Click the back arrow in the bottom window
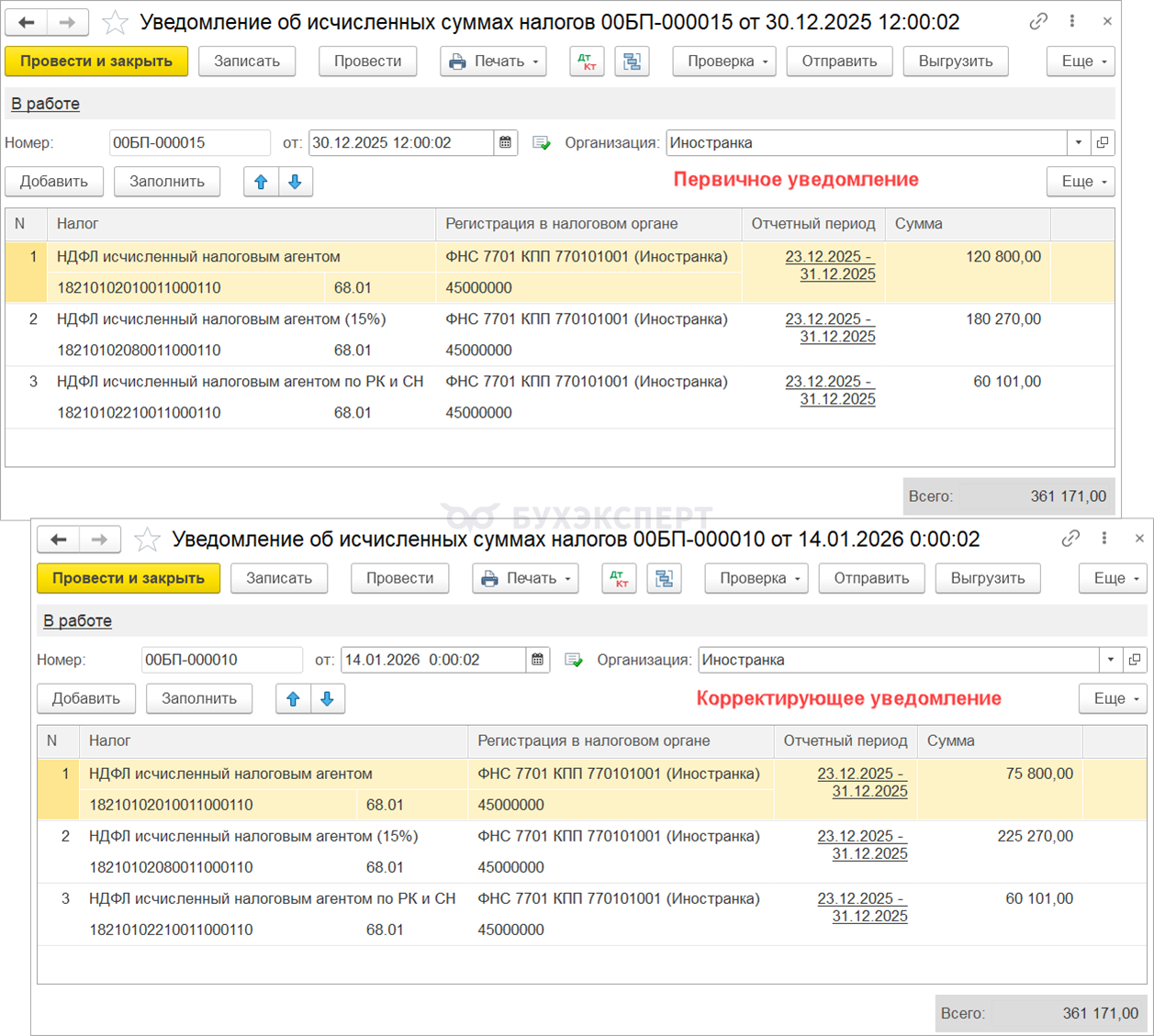 click(59, 540)
